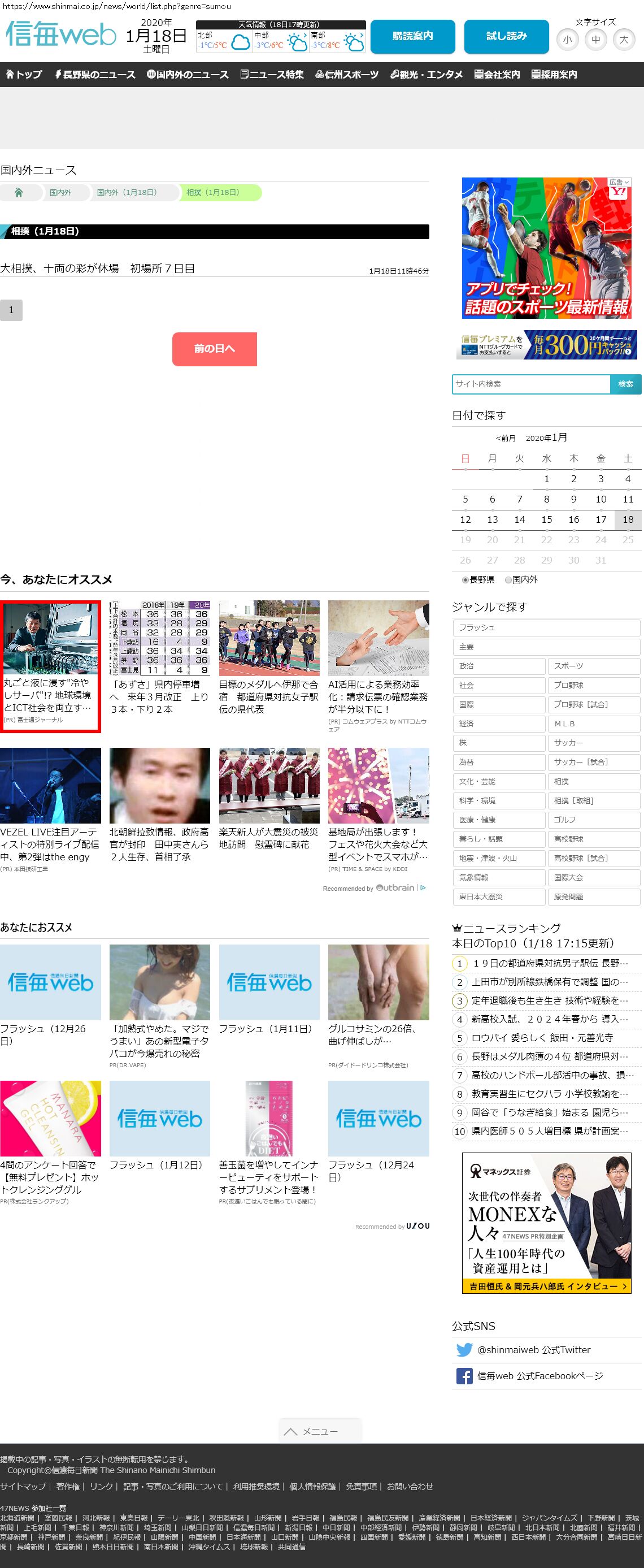This screenshot has height=1568, width=644.
Task: Click northern area weather cloud icon
Action: pos(241,42)
